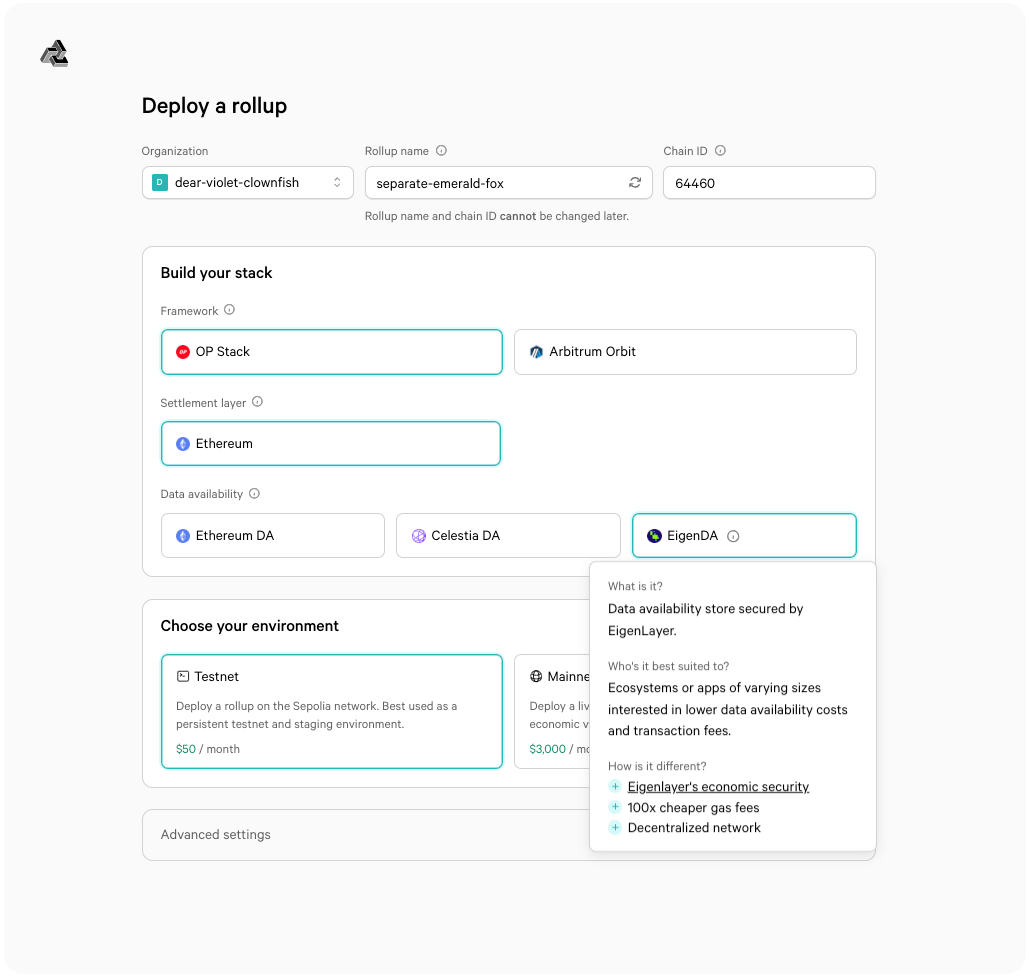Click the EigenDA logo icon

pyautogui.click(x=654, y=536)
